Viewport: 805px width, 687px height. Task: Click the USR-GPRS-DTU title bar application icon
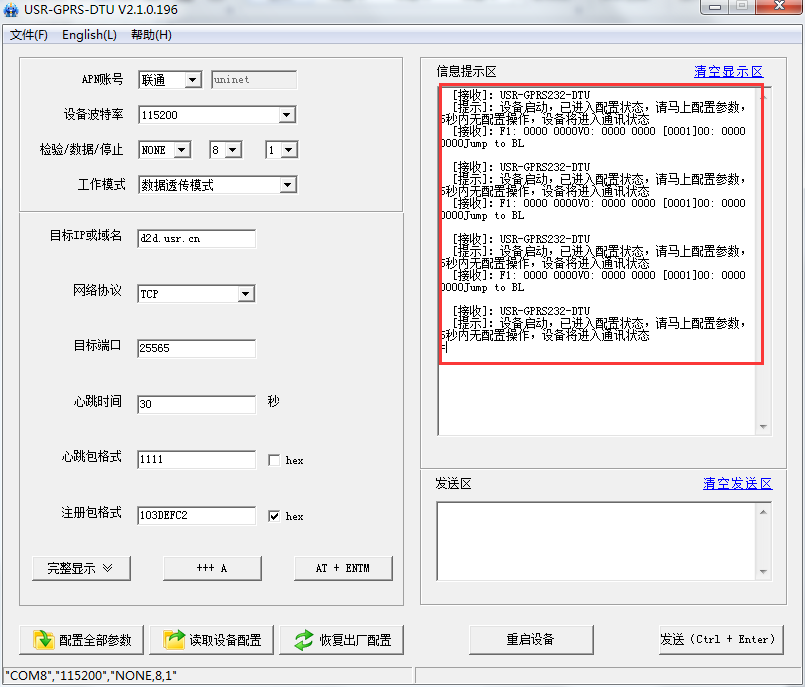[13, 10]
